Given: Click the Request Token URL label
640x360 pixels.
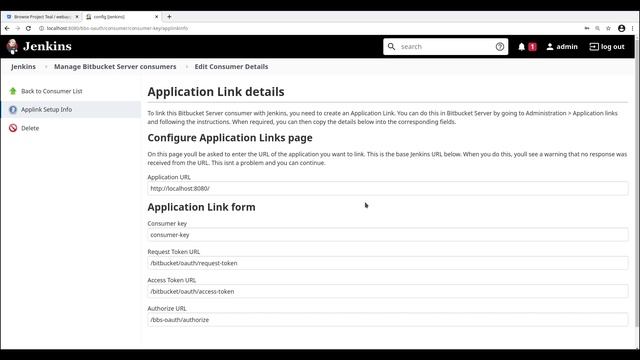Looking at the screenshot, I should point(173,252).
